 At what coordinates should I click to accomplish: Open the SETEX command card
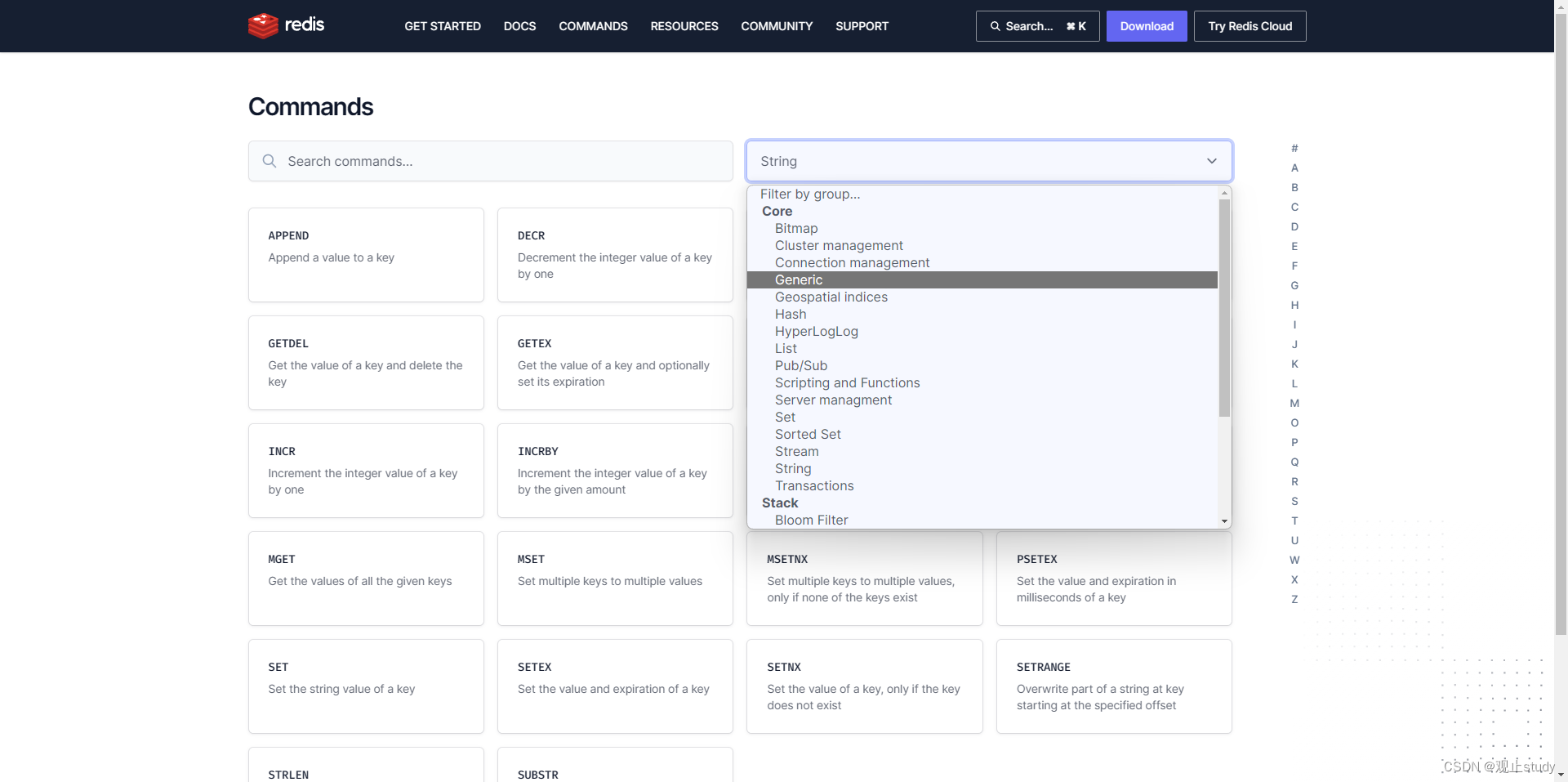(x=615, y=686)
